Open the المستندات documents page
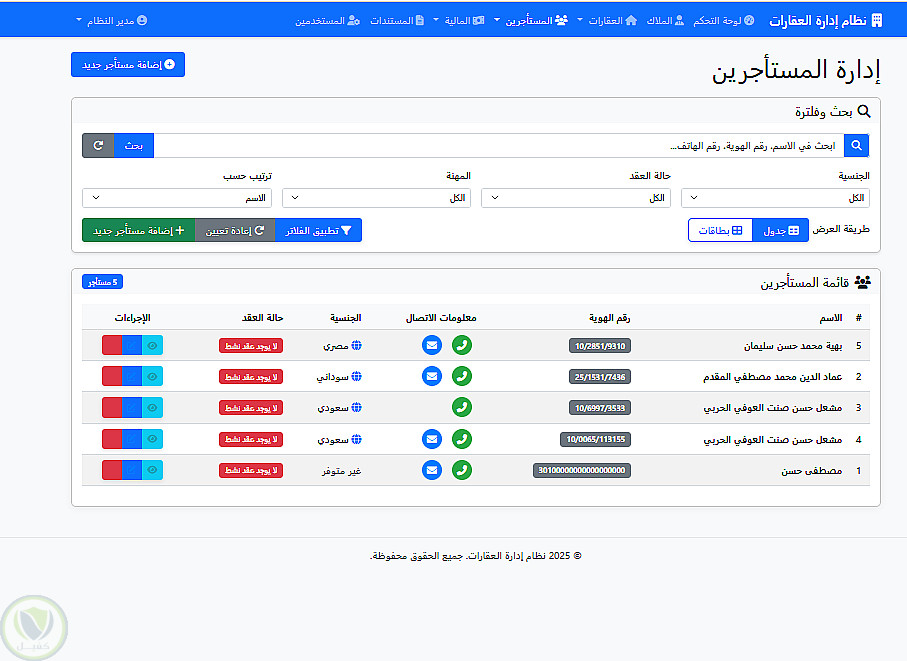907x661 pixels. tap(397, 21)
